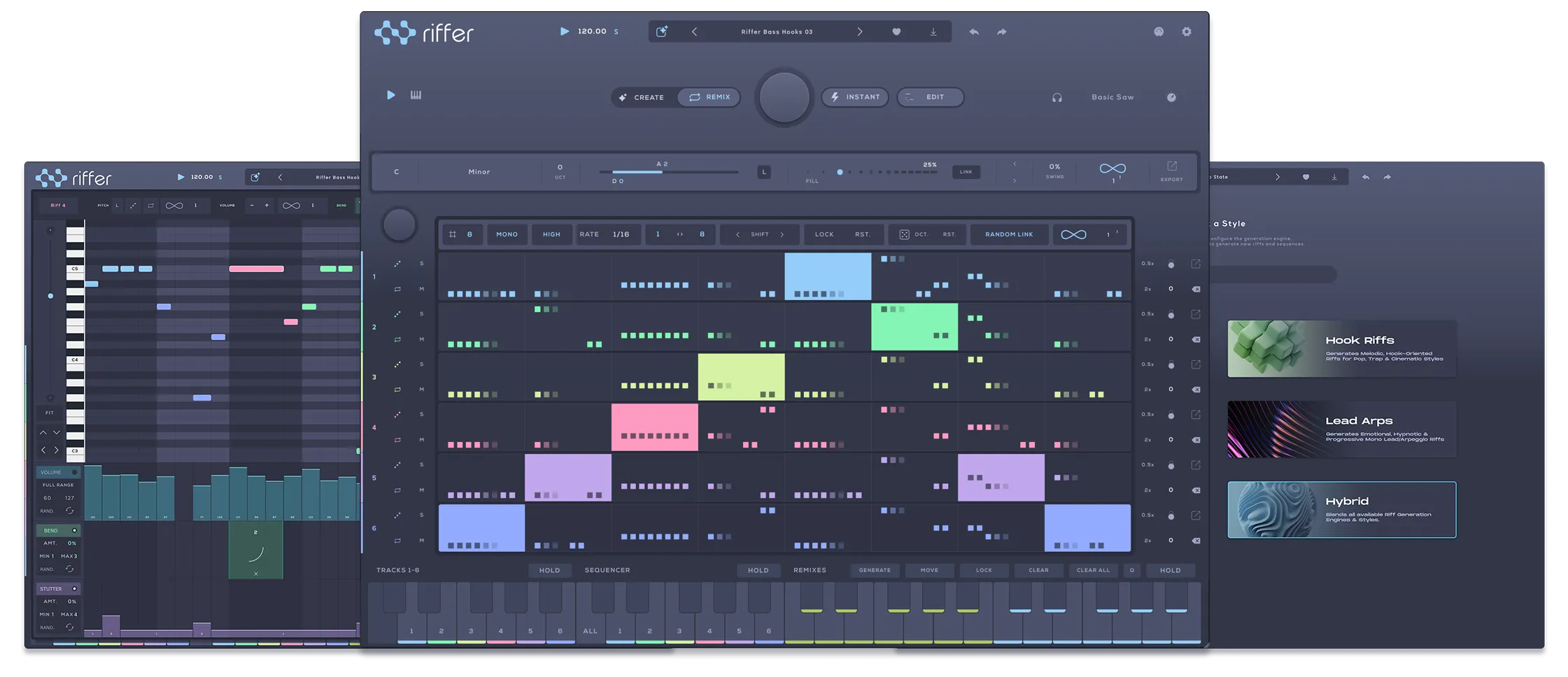
Task: Switch to REMIX mode
Action: click(x=709, y=98)
